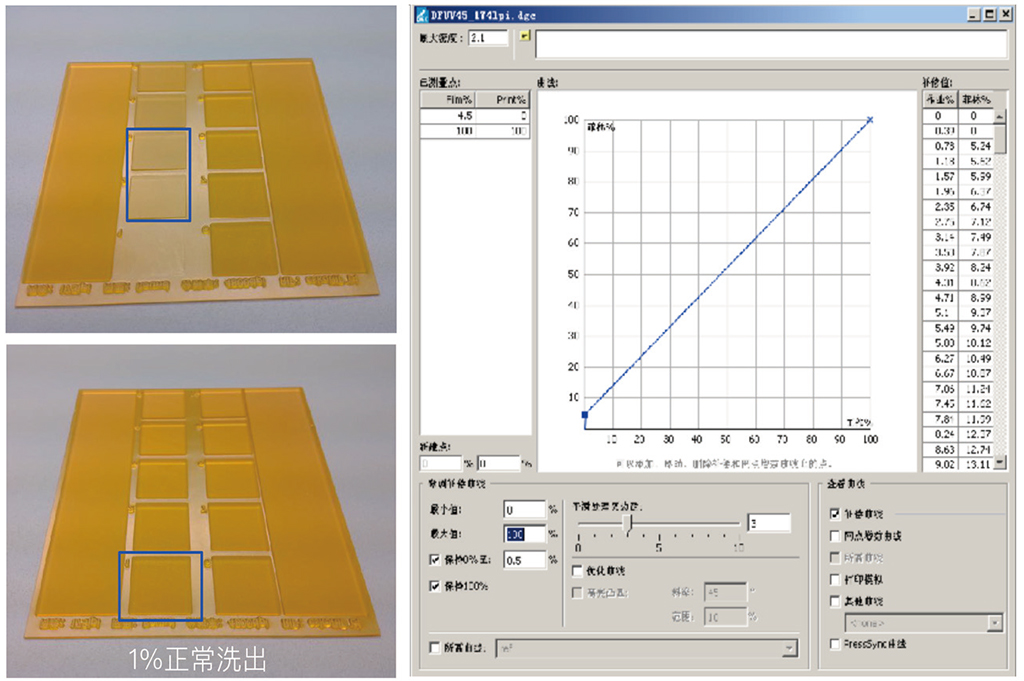The image size is (1024, 681).
Task: Maximize the DFUV45 curve window
Action: [989, 14]
